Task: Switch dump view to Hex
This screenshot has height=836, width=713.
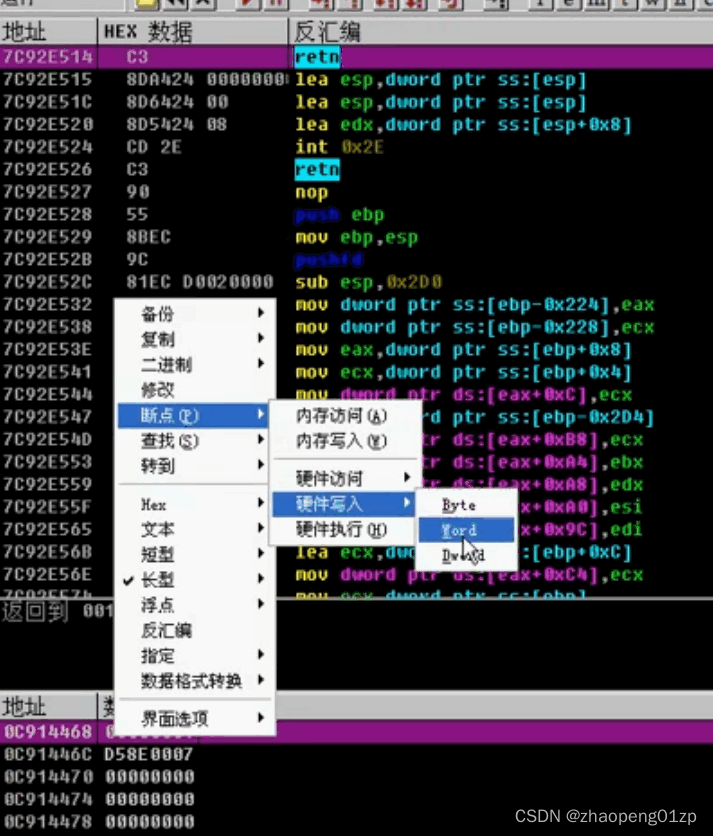Action: tap(195, 504)
